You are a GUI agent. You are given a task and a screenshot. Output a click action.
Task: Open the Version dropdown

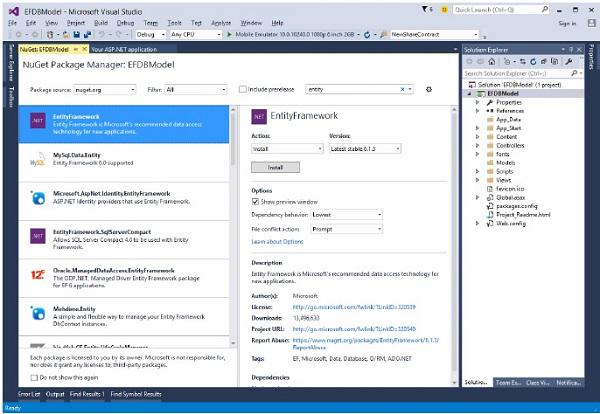tap(365, 149)
